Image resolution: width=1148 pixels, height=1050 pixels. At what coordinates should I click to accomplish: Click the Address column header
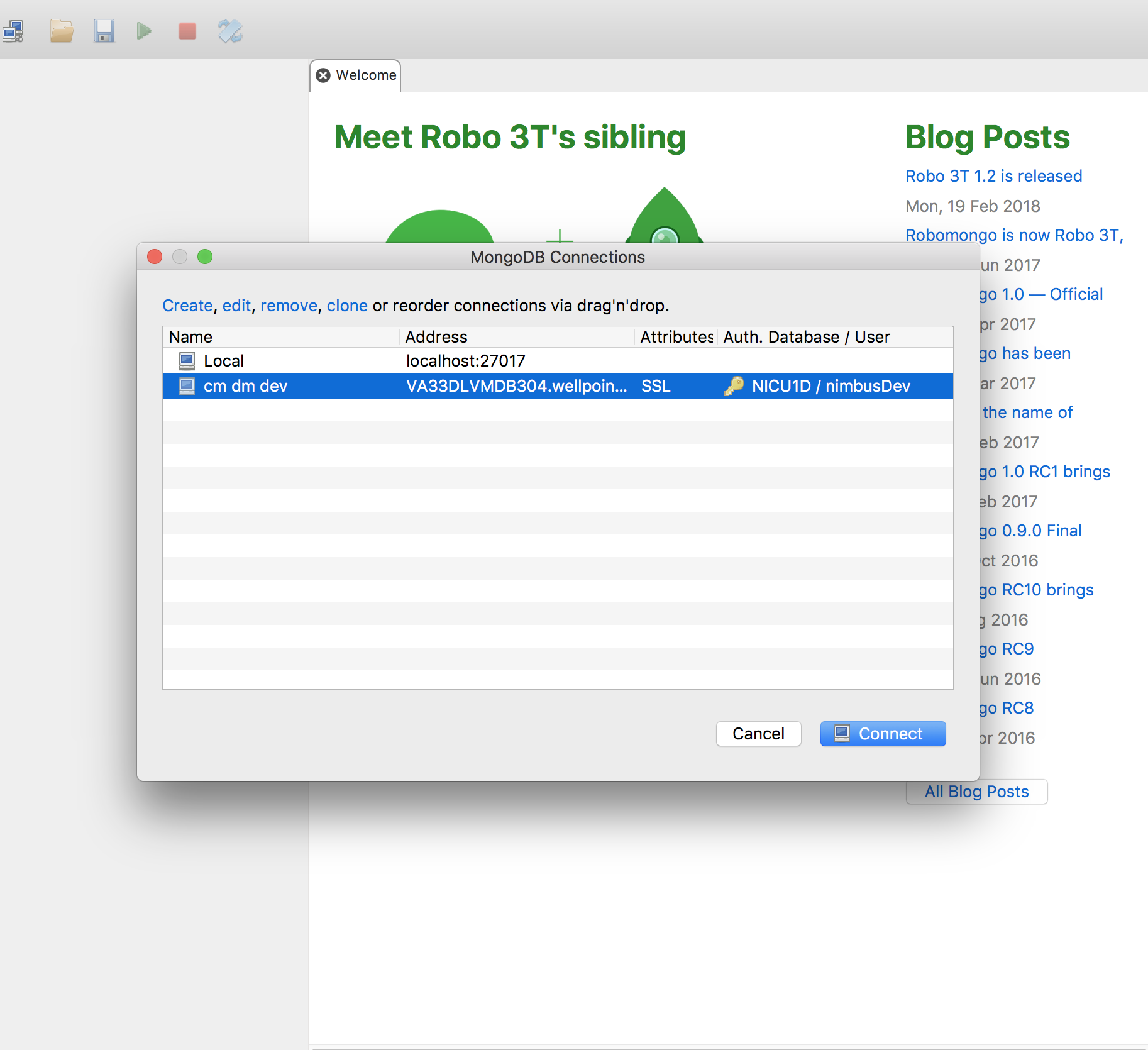pyautogui.click(x=516, y=337)
